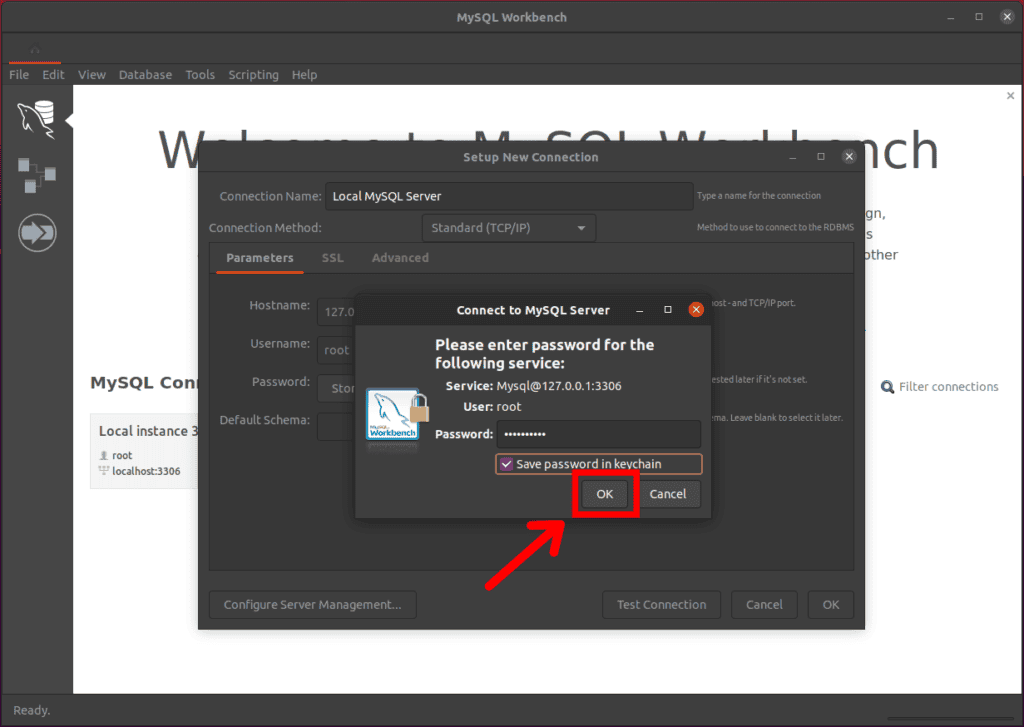Confirm password with OK in Connect dialog

(605, 494)
